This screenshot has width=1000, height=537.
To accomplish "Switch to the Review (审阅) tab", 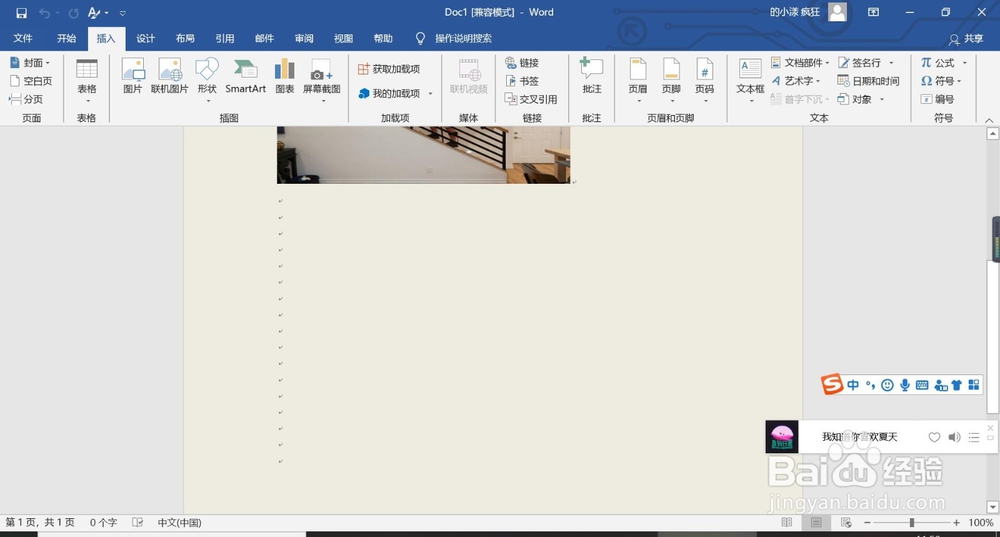I will (304, 38).
